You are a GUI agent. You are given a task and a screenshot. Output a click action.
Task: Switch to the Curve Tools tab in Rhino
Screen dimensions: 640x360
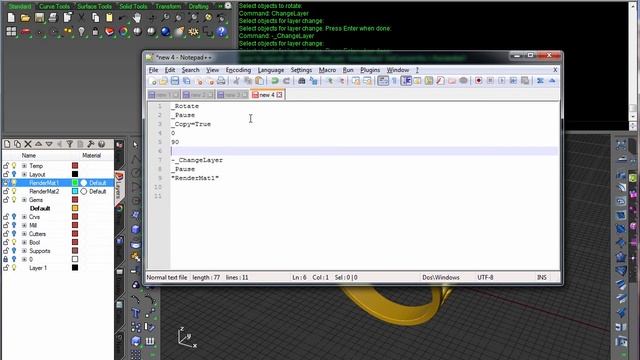pyautogui.click(x=54, y=6)
